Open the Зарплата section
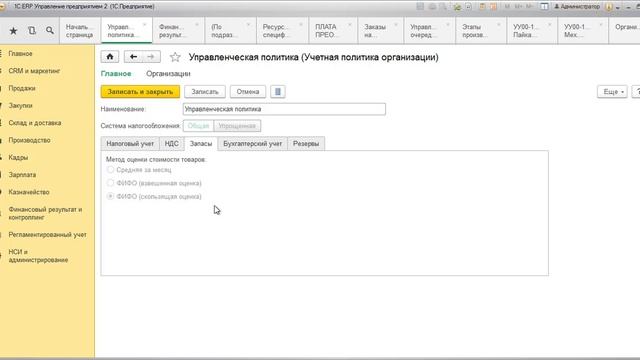The height and width of the screenshot is (360, 640). [22, 175]
